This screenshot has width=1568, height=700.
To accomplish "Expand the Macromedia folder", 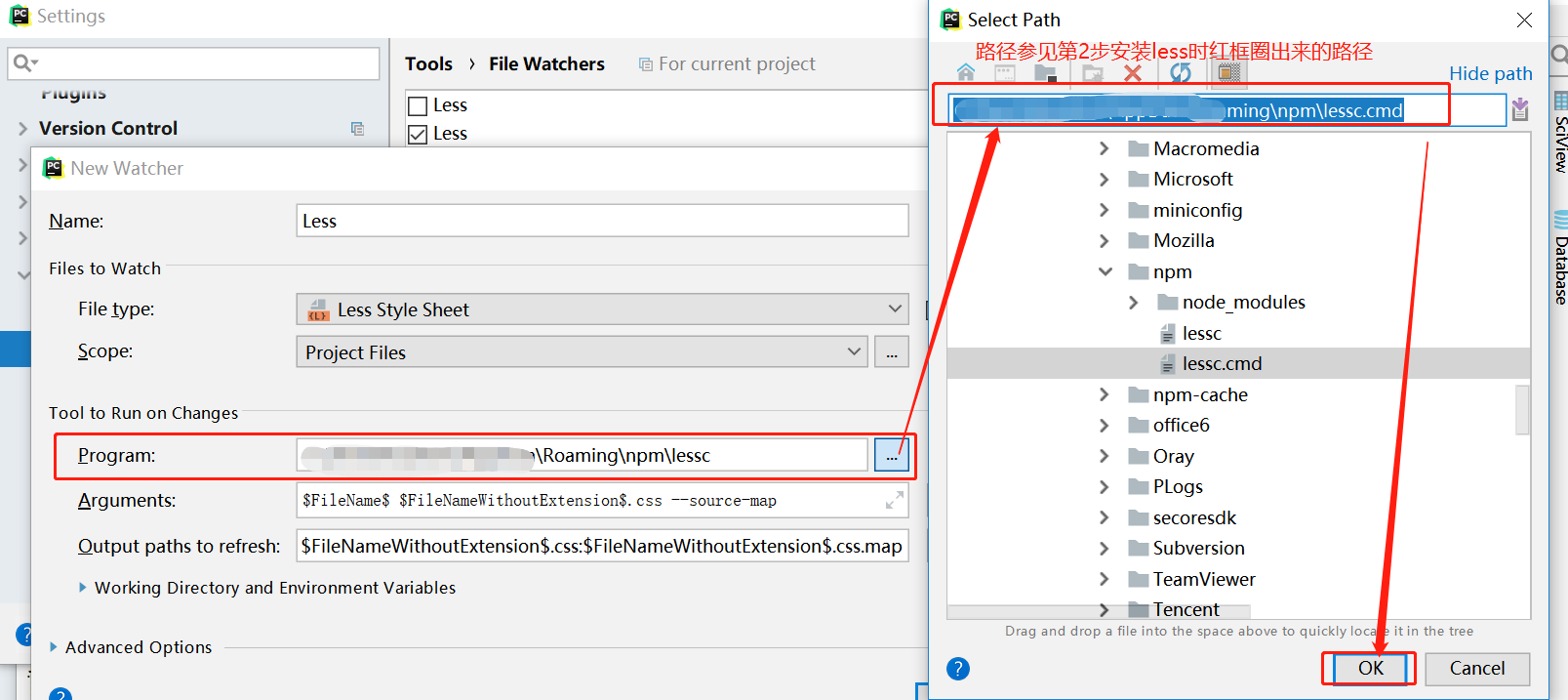I will click(1104, 148).
